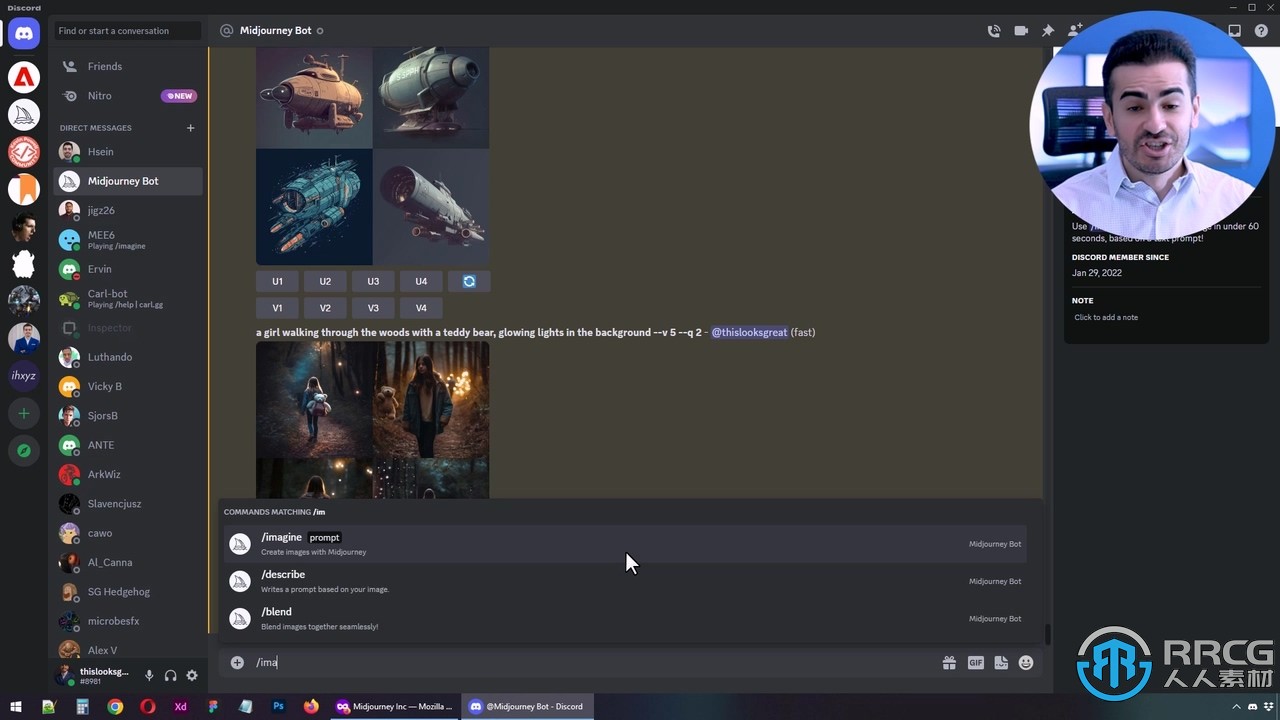Open MEE6 direct message
The image size is (1280, 720).
(x=128, y=240)
